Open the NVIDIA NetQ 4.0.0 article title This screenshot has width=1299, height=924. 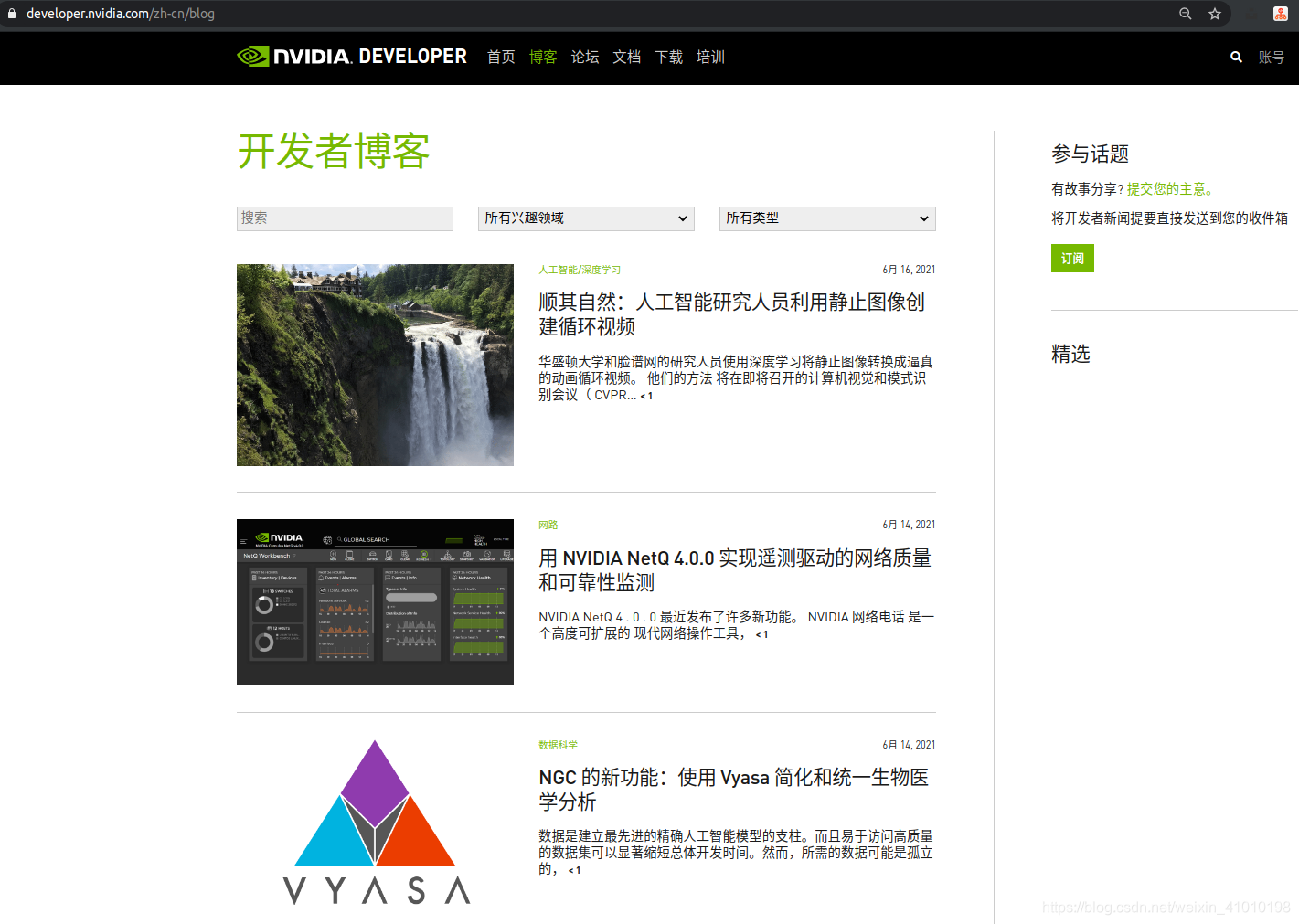point(735,570)
